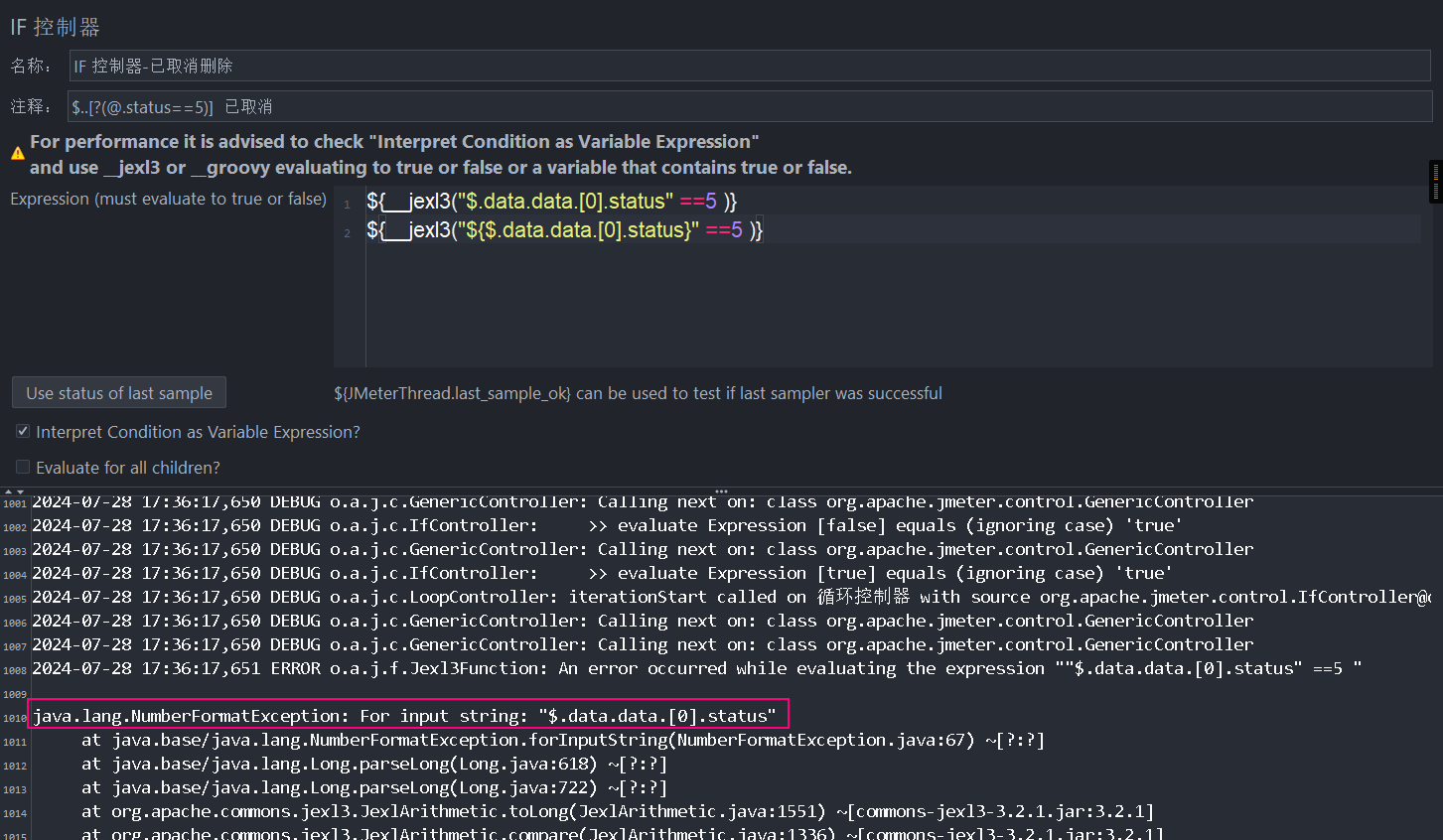Viewport: 1443px width, 840px height.
Task: Click the name field "IF 控制器-已取消删除"
Action: [750, 66]
